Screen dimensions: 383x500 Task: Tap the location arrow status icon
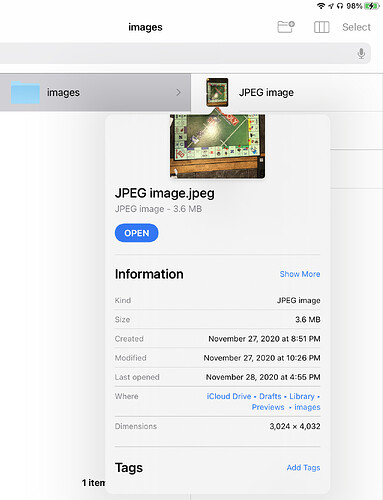tap(331, 6)
